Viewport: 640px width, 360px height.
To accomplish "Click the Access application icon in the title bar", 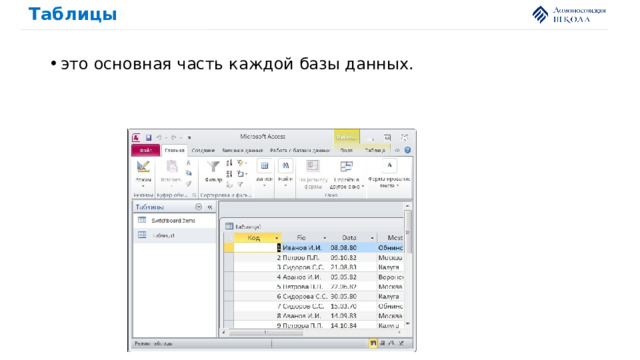I will tap(136, 138).
